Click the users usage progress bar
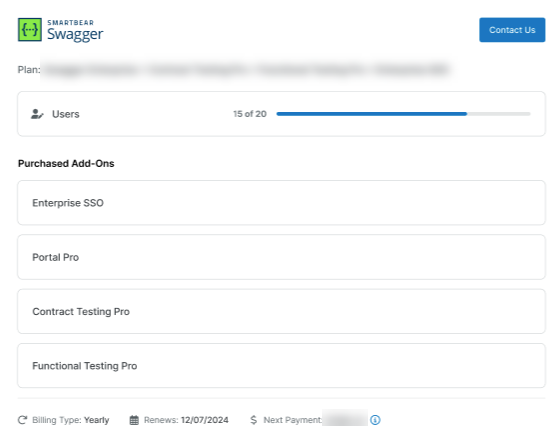This screenshot has height=436, width=551. 403,114
